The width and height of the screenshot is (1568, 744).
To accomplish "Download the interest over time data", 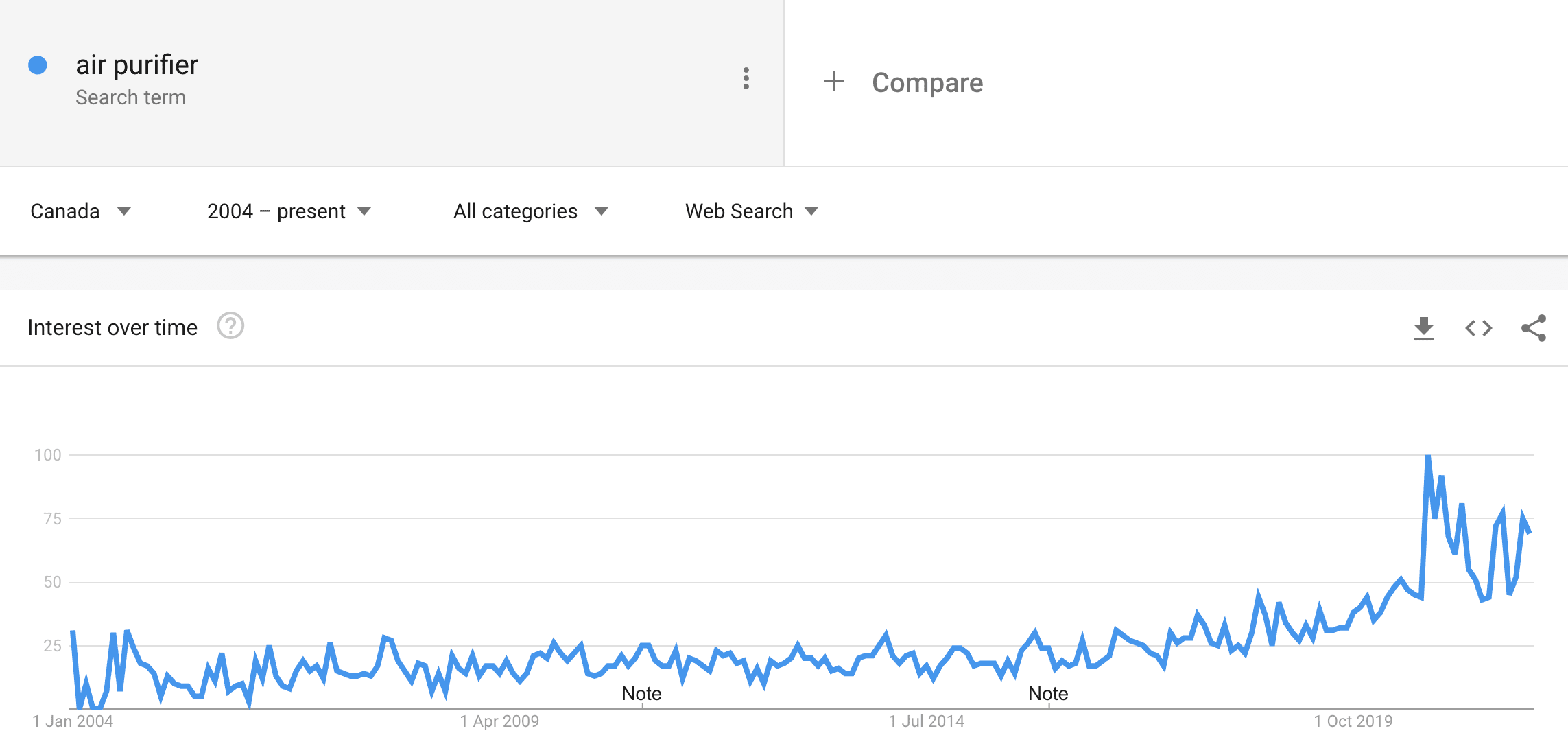I will click(1424, 329).
